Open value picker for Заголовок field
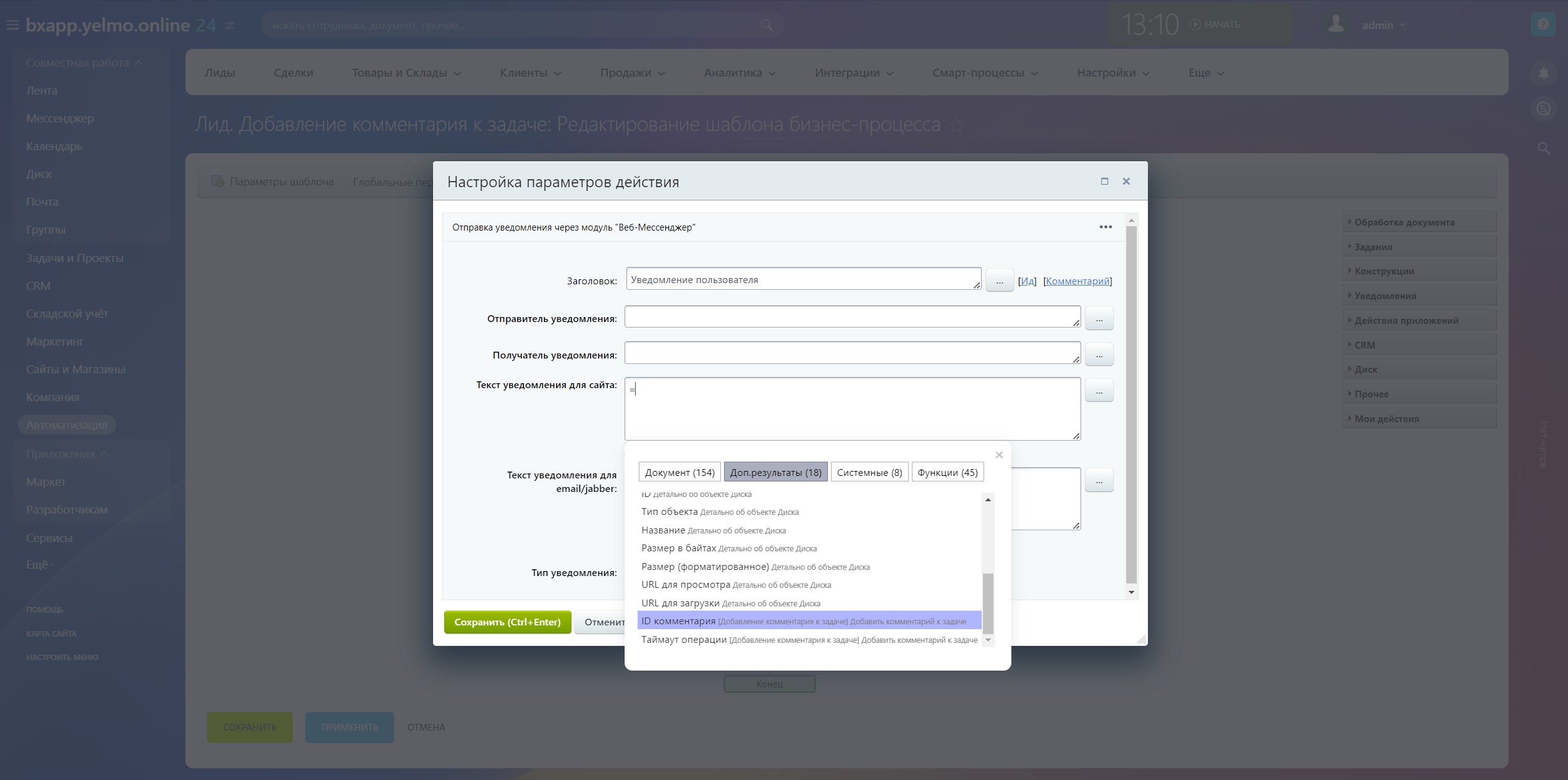Viewport: 1568px width, 780px height. tap(999, 281)
